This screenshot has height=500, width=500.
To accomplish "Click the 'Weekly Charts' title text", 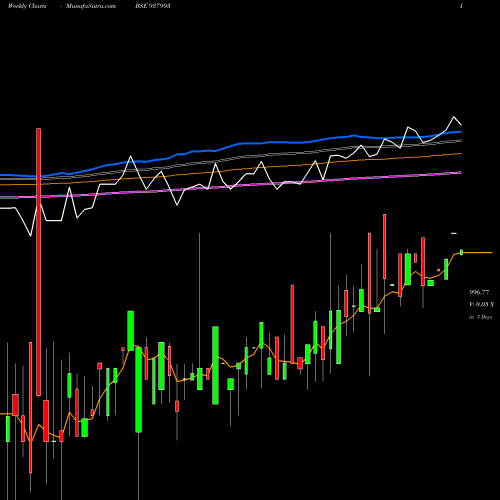I will 27,6.
